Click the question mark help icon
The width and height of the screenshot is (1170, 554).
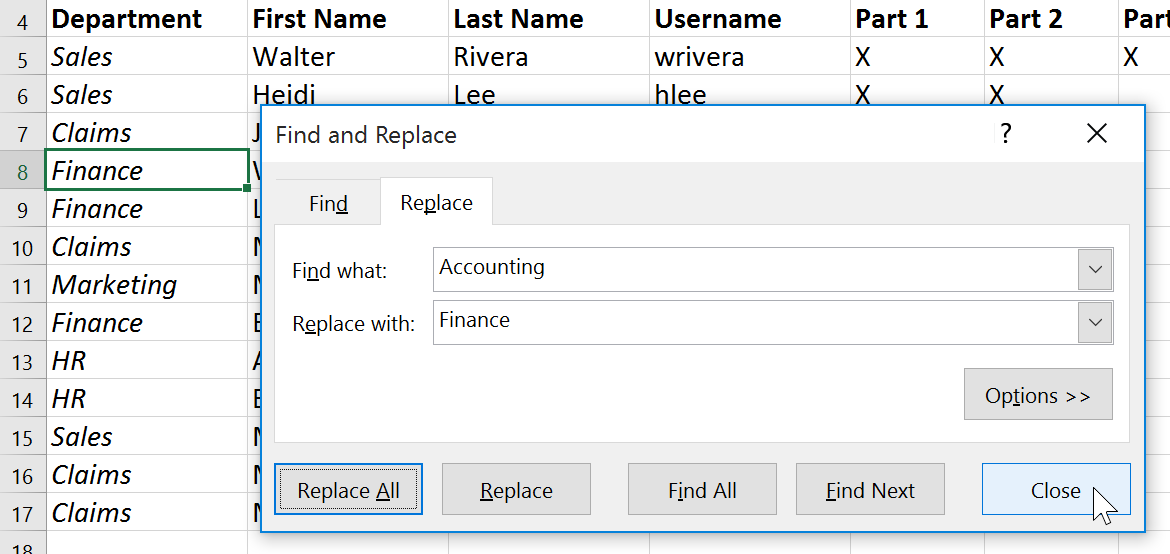[x=1006, y=133]
